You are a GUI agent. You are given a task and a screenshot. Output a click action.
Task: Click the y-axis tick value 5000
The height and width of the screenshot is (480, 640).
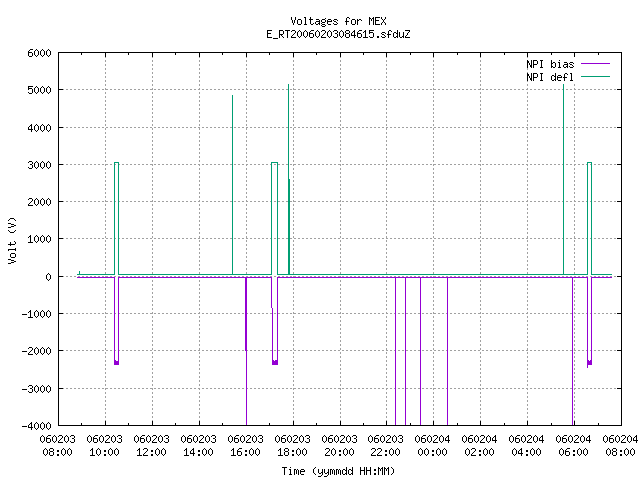(39, 90)
